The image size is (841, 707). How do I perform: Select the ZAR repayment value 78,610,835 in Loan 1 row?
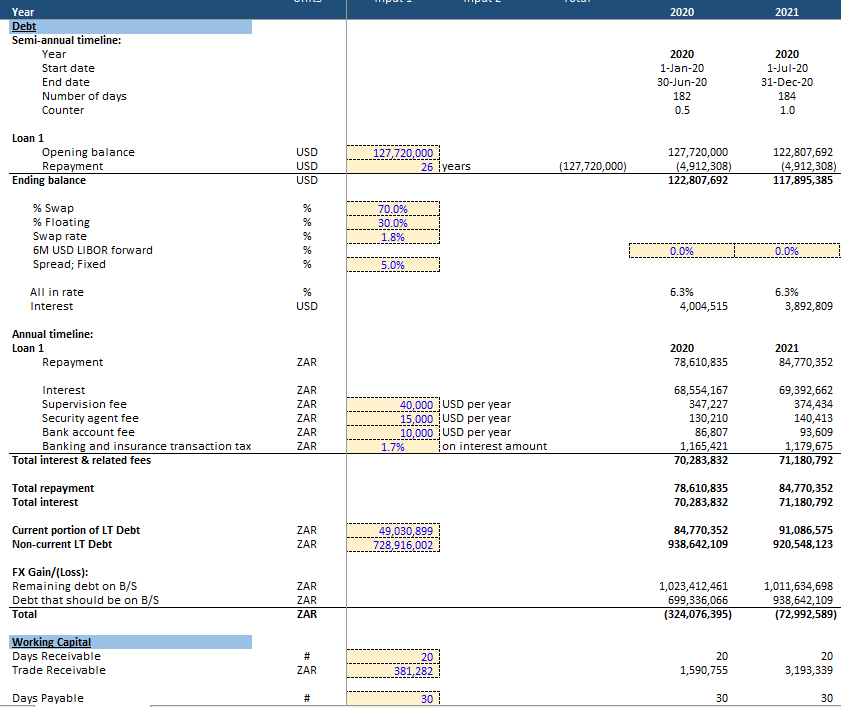[x=700, y=362]
